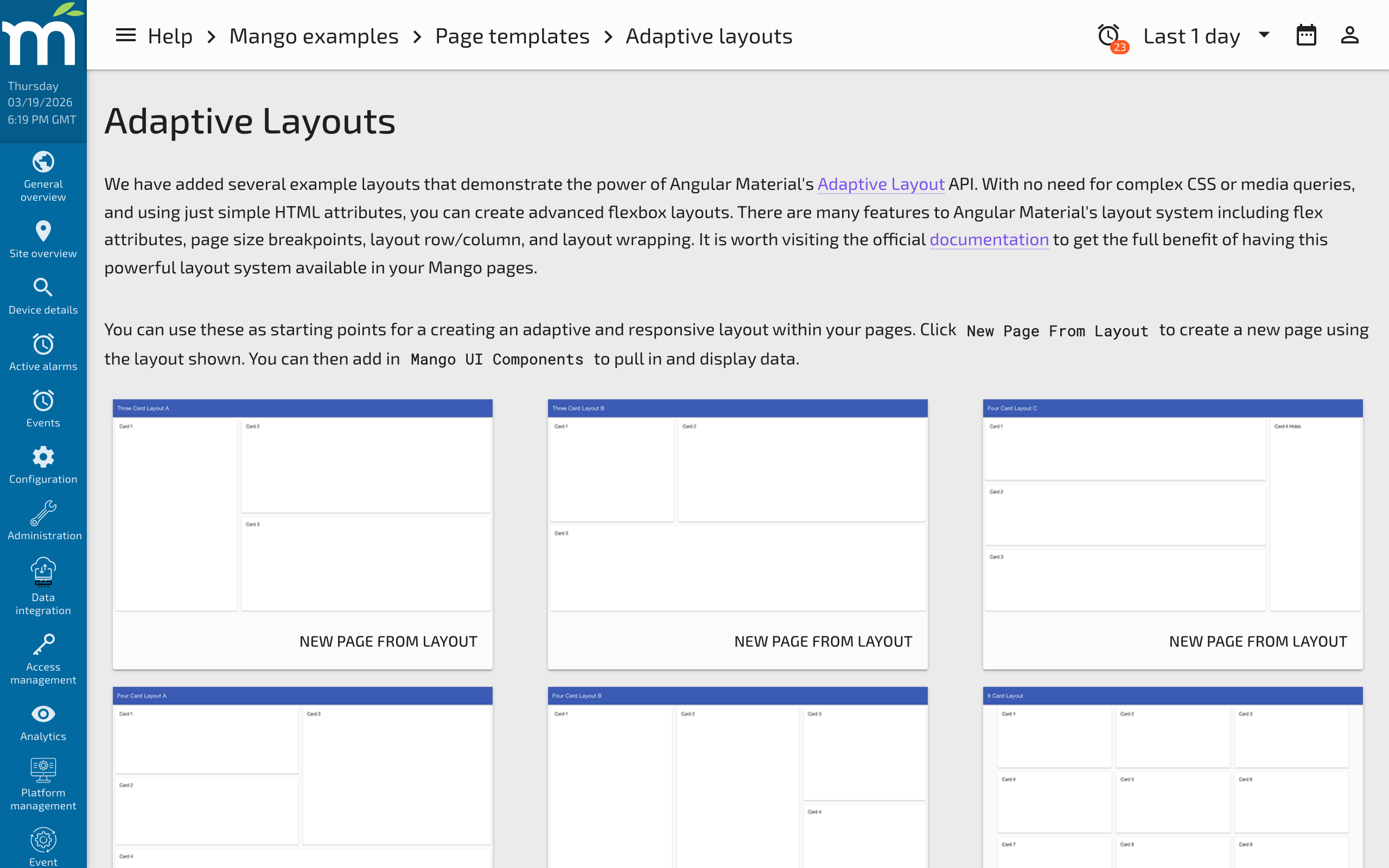Click the documentation hyperlink
The image size is (1389, 868).
click(989, 239)
